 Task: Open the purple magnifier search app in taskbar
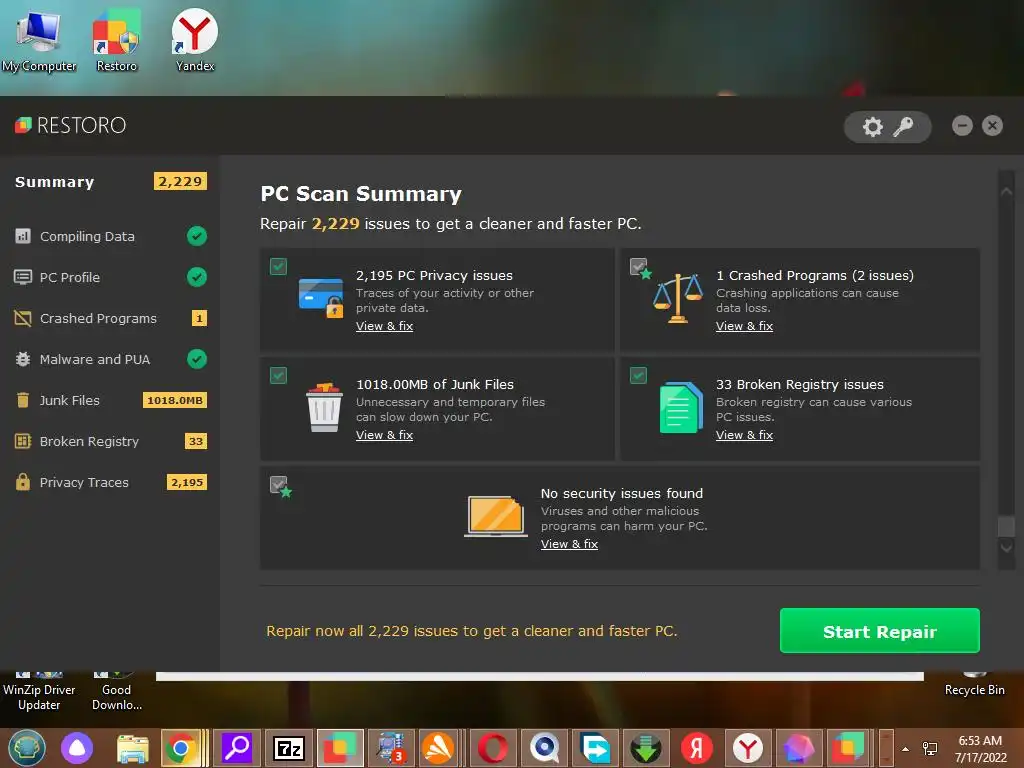(x=236, y=748)
